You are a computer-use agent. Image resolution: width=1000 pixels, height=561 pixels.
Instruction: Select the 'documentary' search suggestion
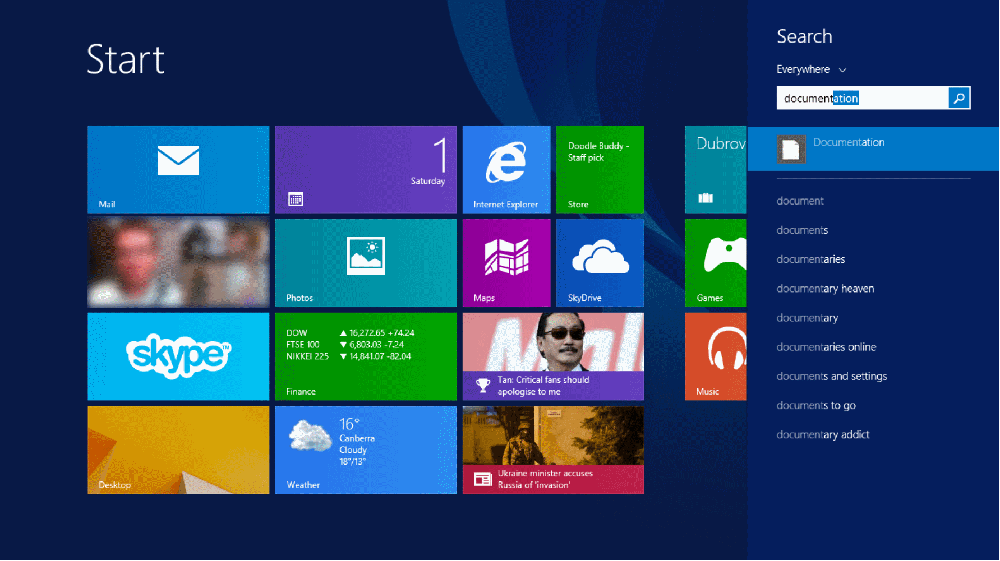(807, 318)
